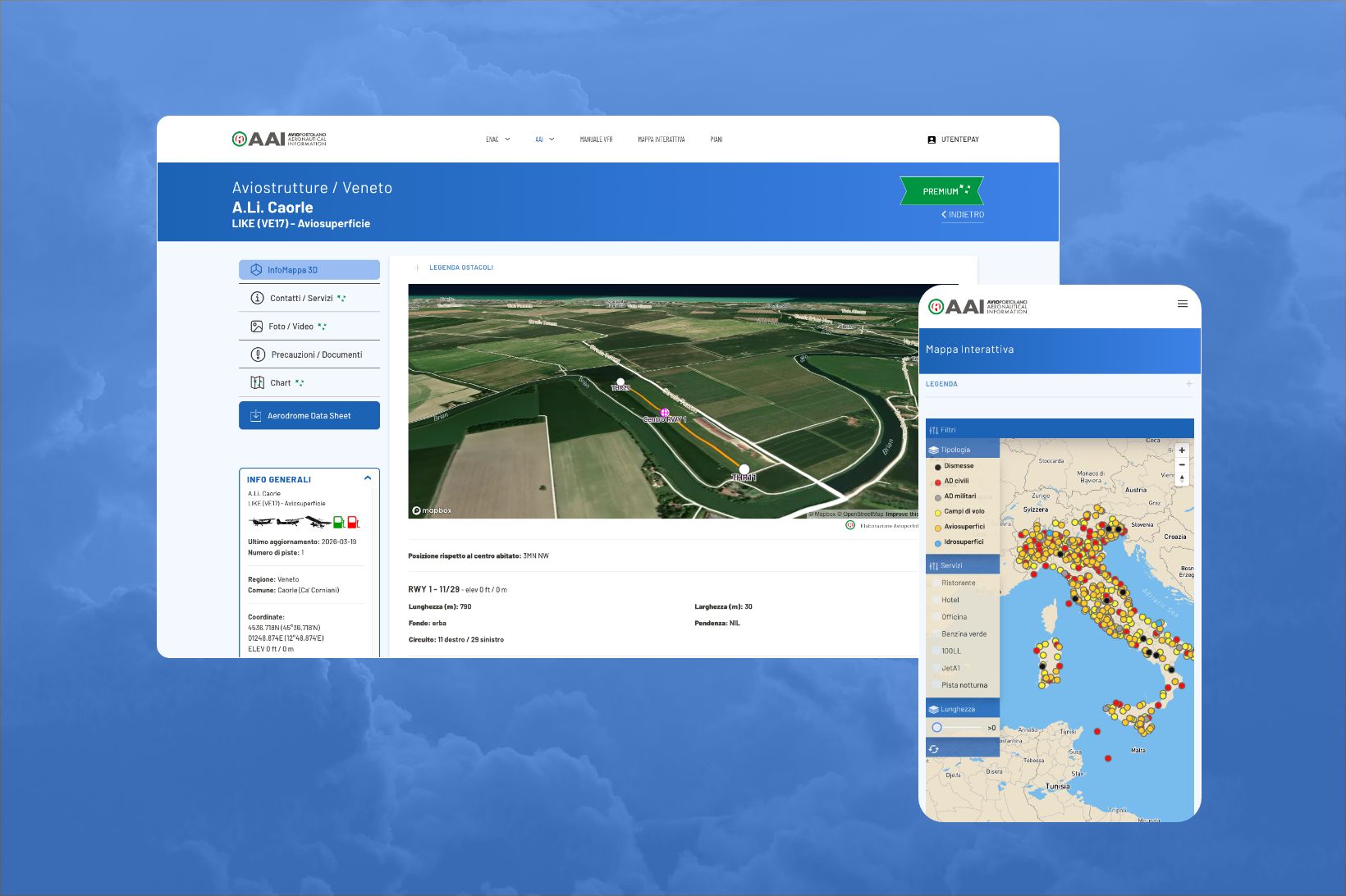This screenshot has width=1346, height=896.
Task: Click the red fuel pump icon
Action: pyautogui.click(x=353, y=522)
